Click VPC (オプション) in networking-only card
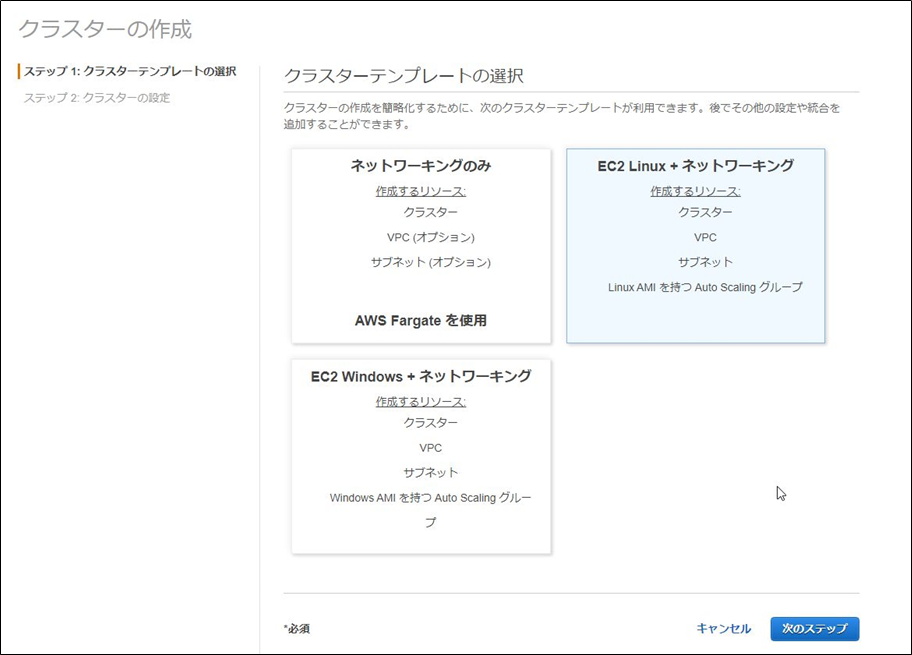Viewport: 912px width, 655px height. click(431, 237)
